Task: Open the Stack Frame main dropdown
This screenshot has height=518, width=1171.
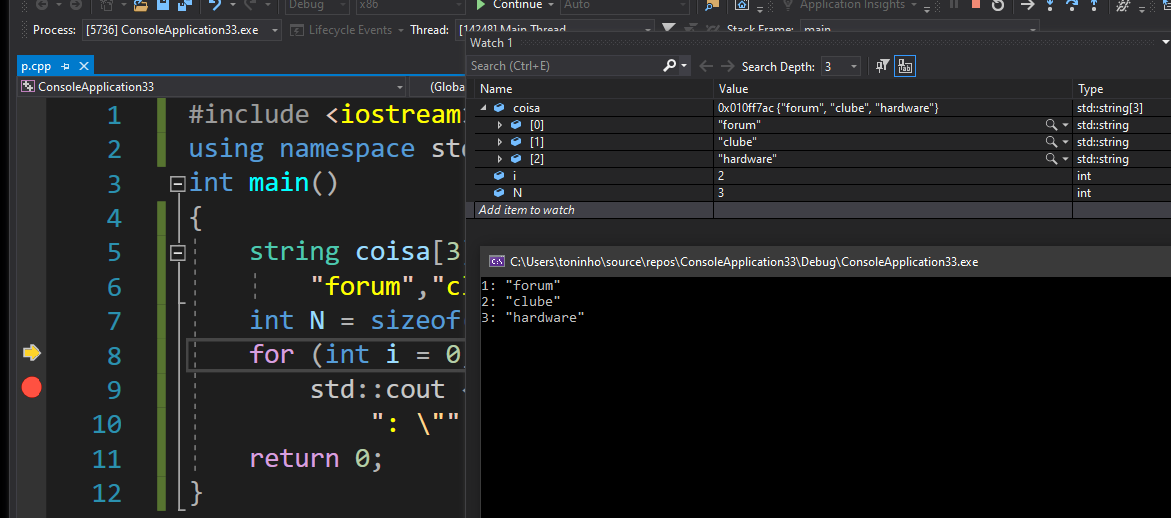Action: point(1032,31)
